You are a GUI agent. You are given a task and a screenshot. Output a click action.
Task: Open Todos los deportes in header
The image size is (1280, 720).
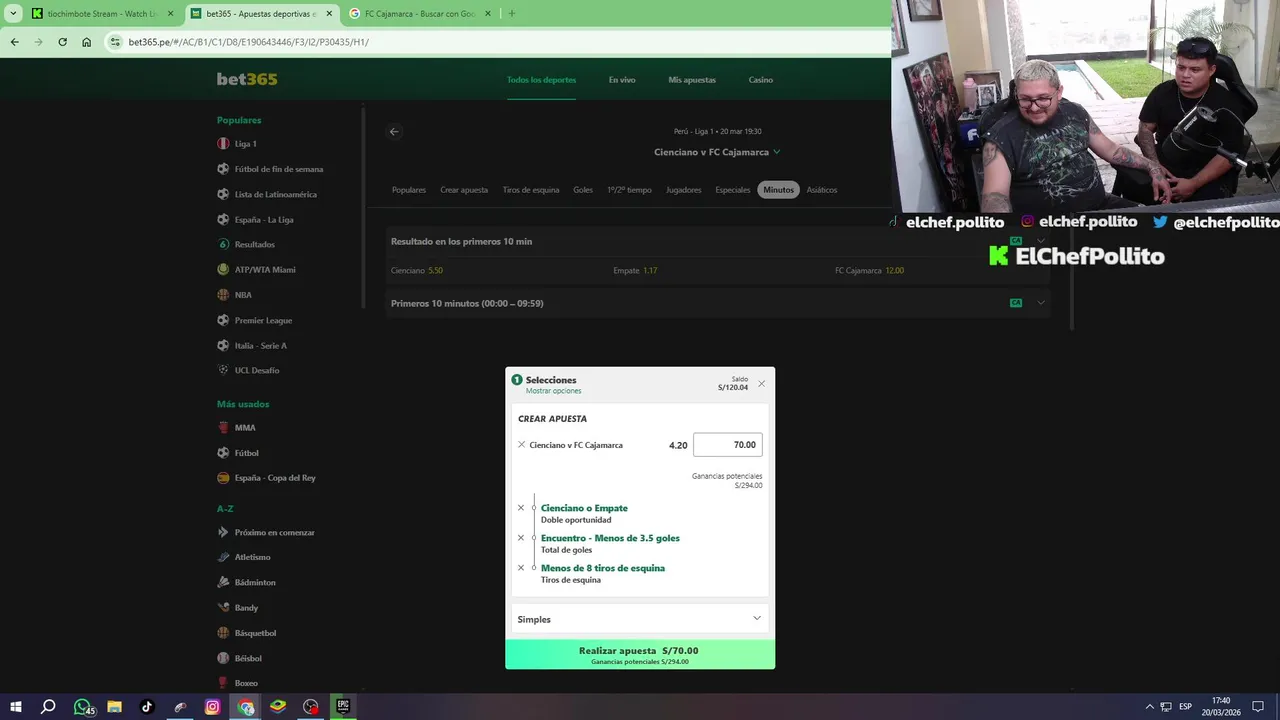coord(541,80)
